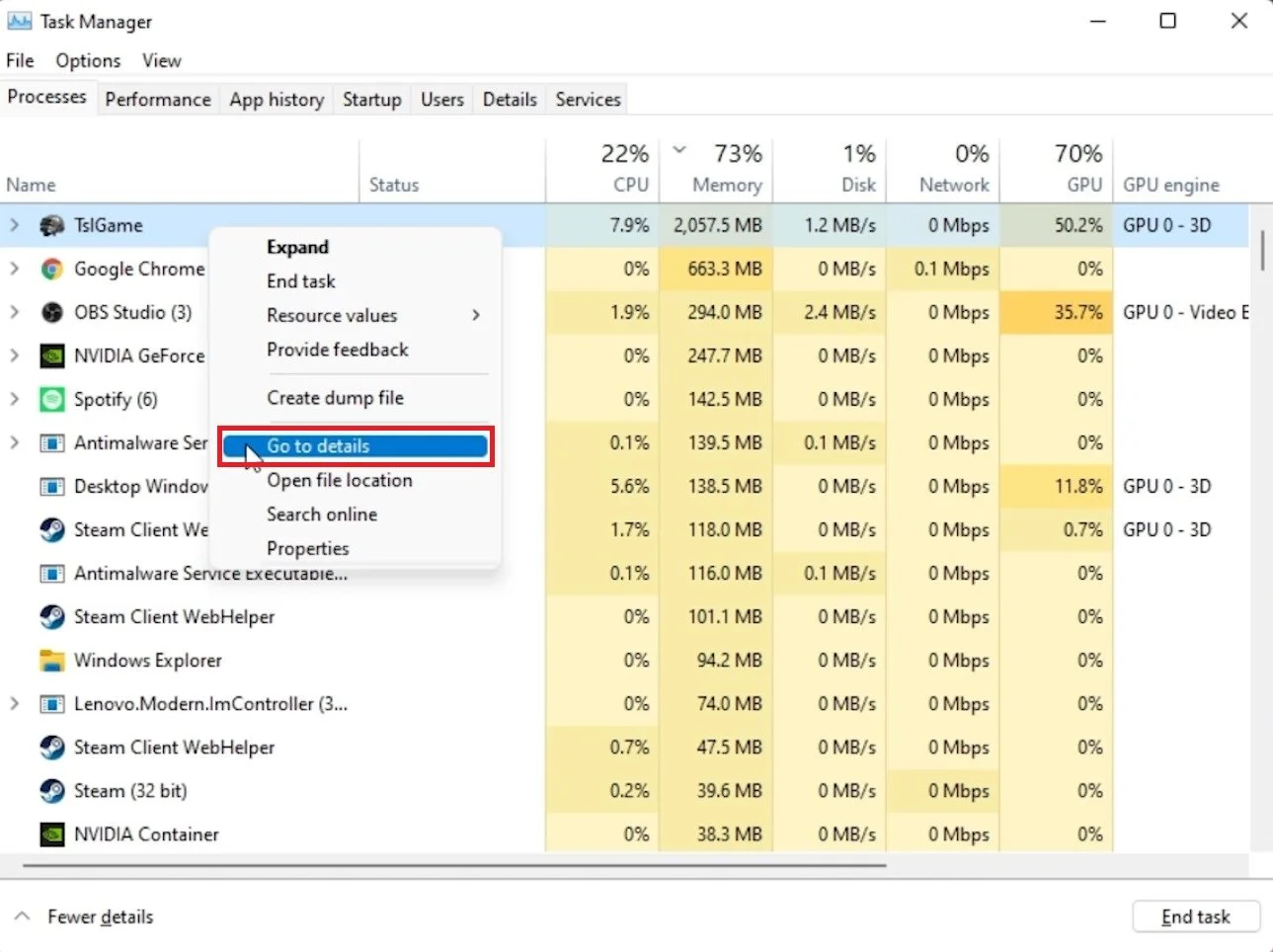Choose Go to details
The width and height of the screenshot is (1273, 952).
tap(356, 446)
